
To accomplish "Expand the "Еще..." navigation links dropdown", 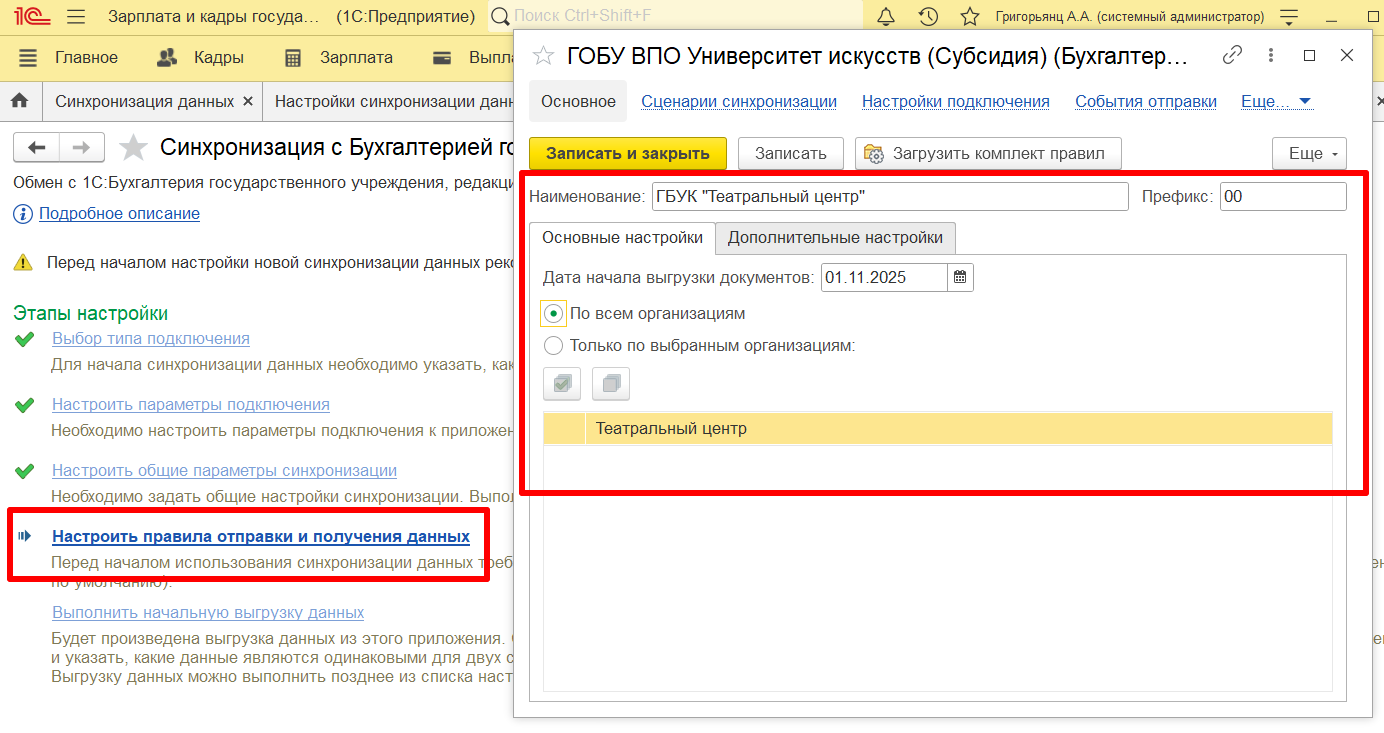I will click(x=1277, y=101).
